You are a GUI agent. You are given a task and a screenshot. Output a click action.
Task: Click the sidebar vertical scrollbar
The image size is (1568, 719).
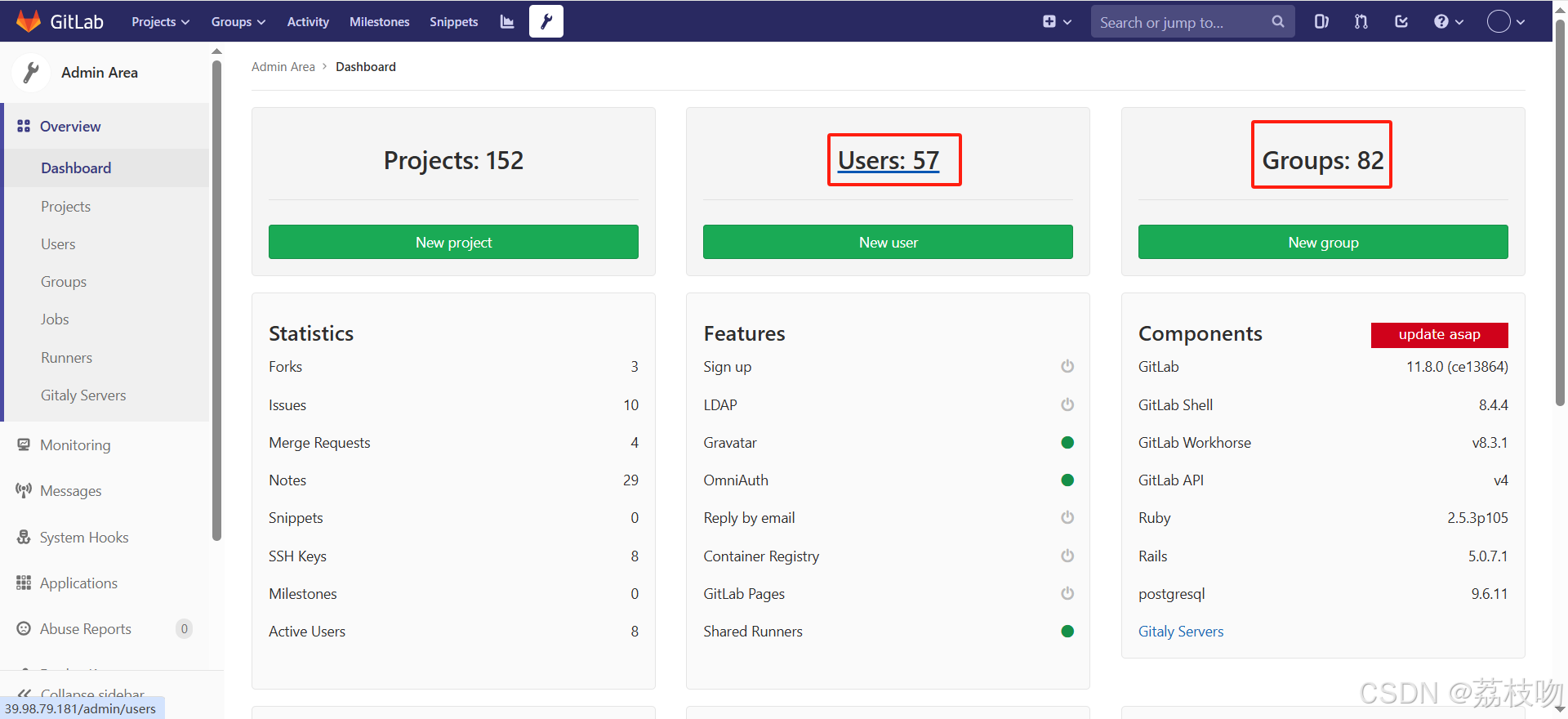216,301
